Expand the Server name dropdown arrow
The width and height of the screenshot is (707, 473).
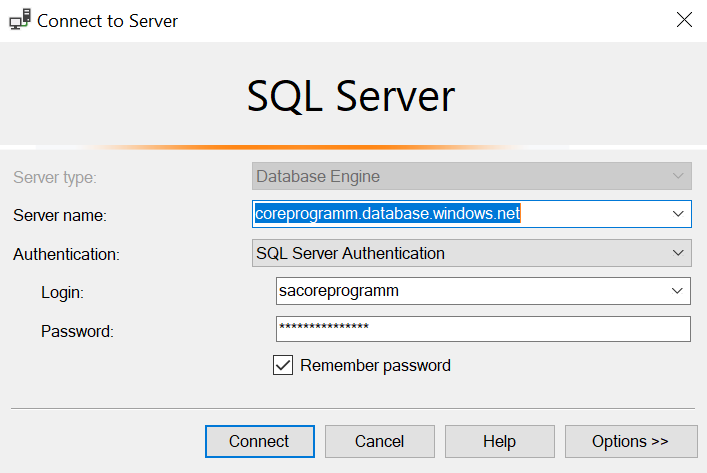pyautogui.click(x=678, y=214)
